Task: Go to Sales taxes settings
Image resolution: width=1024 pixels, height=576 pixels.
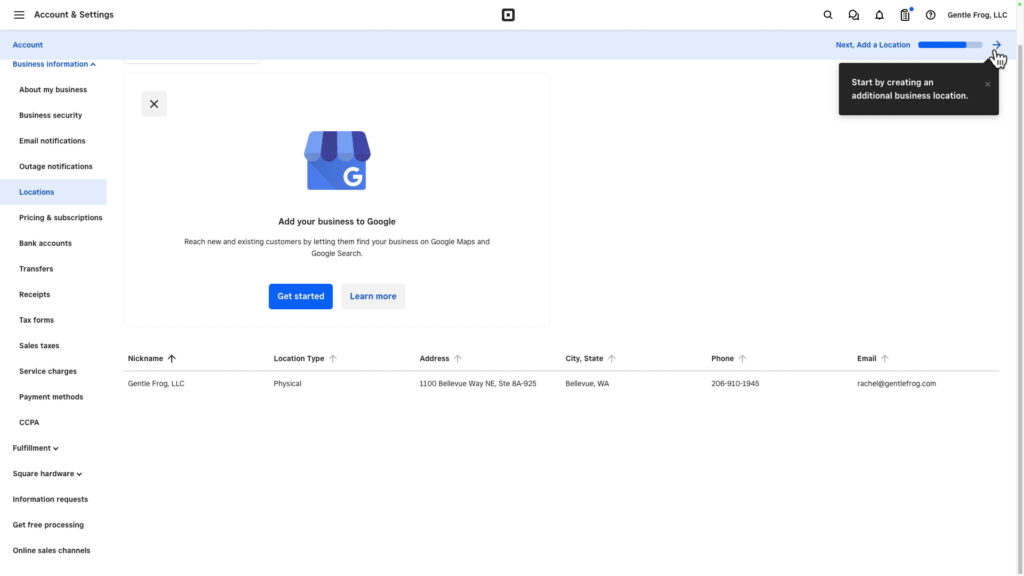Action: (39, 346)
